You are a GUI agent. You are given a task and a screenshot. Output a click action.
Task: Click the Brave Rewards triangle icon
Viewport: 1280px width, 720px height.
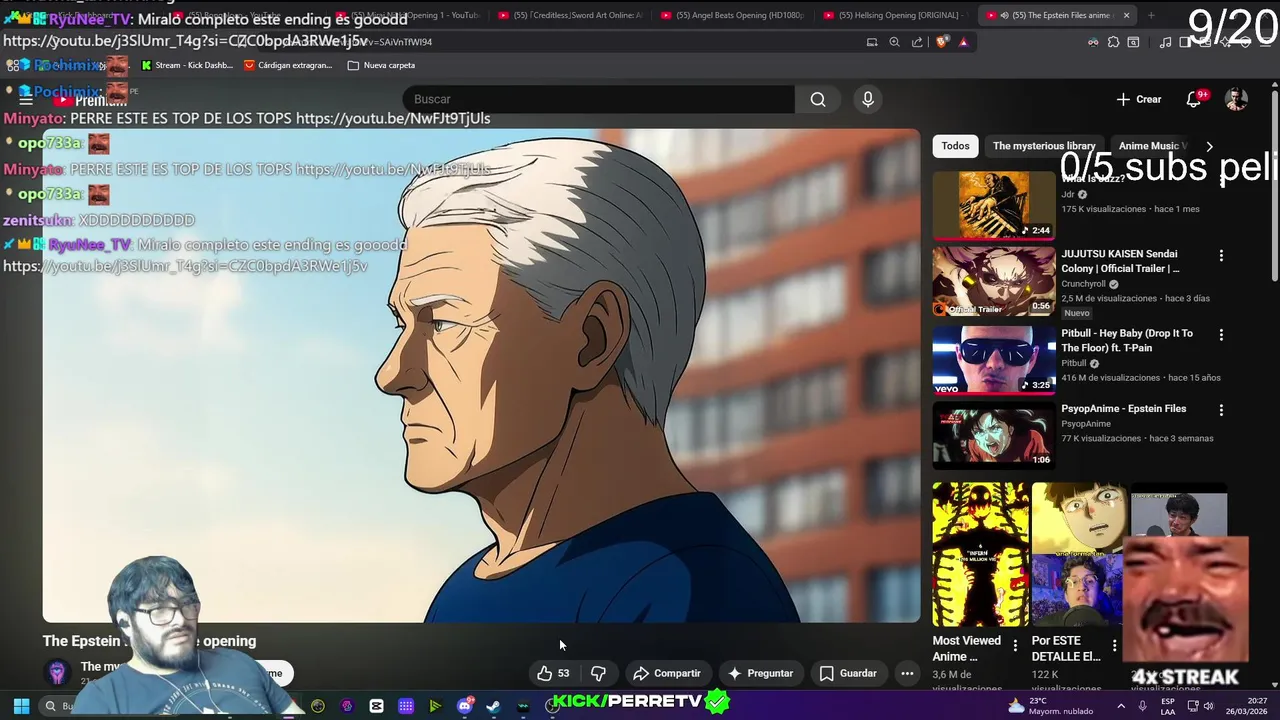point(963,42)
